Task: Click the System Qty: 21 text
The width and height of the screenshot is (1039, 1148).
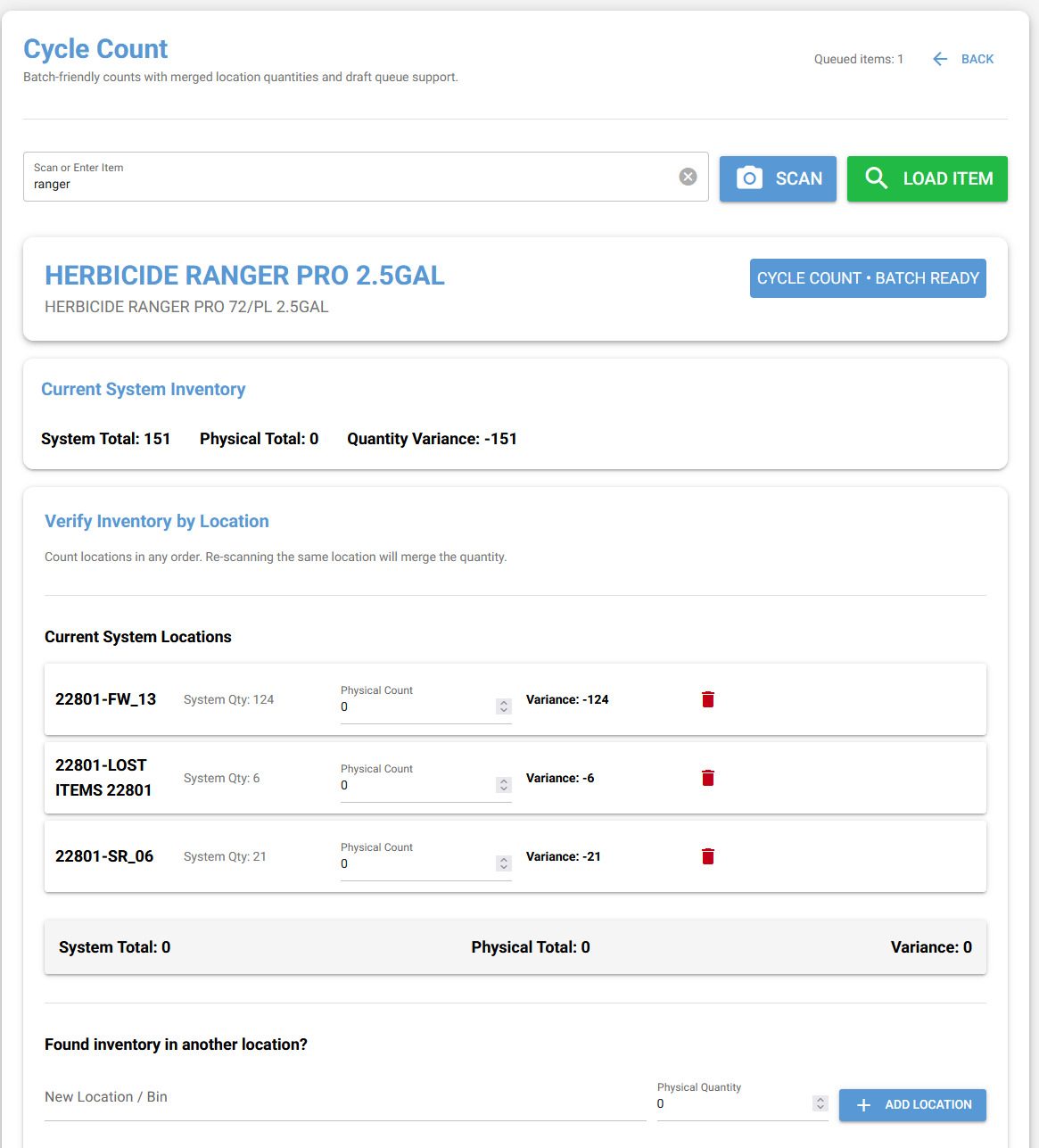Action: coord(225,856)
